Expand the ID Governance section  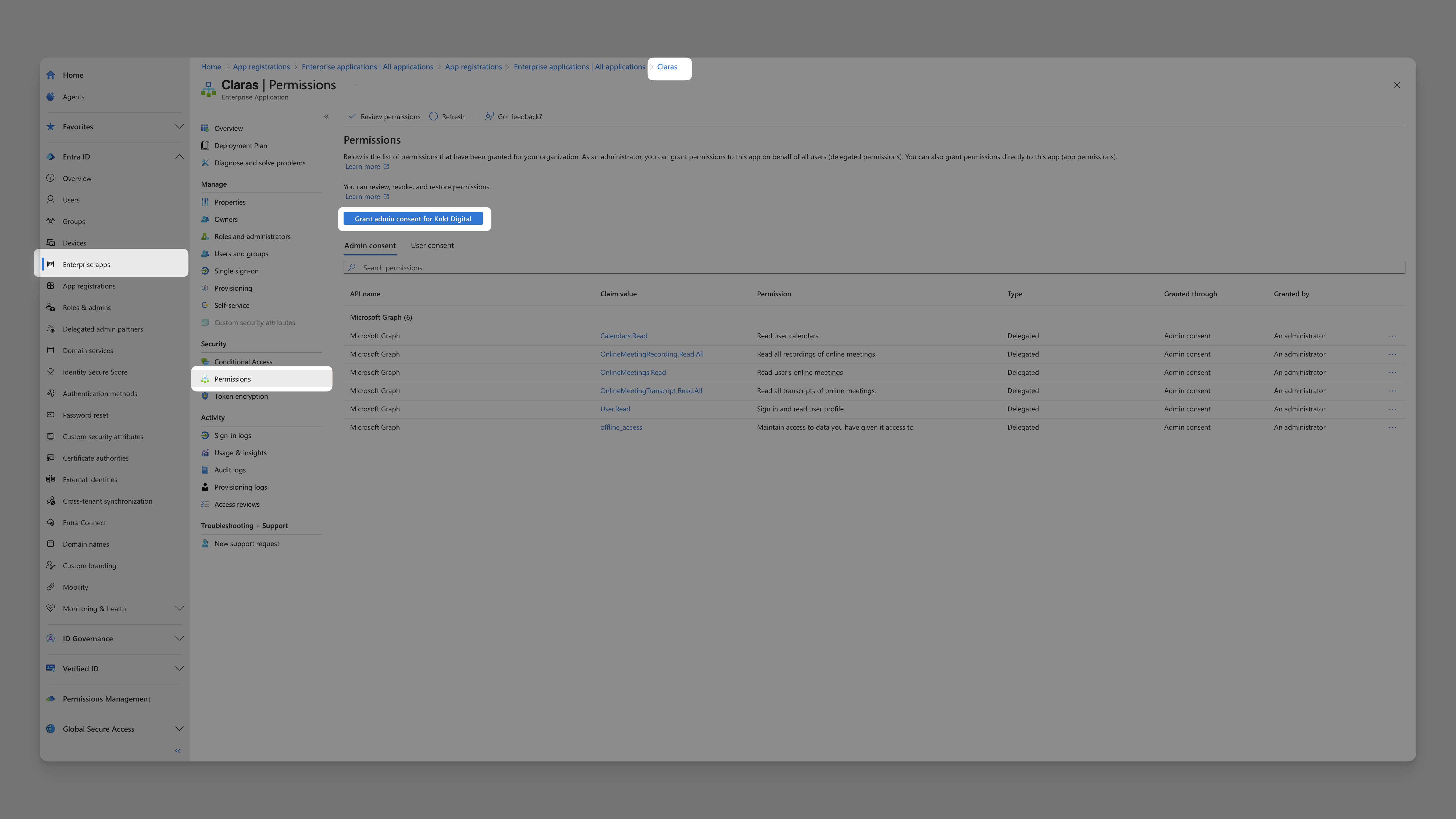tap(179, 639)
